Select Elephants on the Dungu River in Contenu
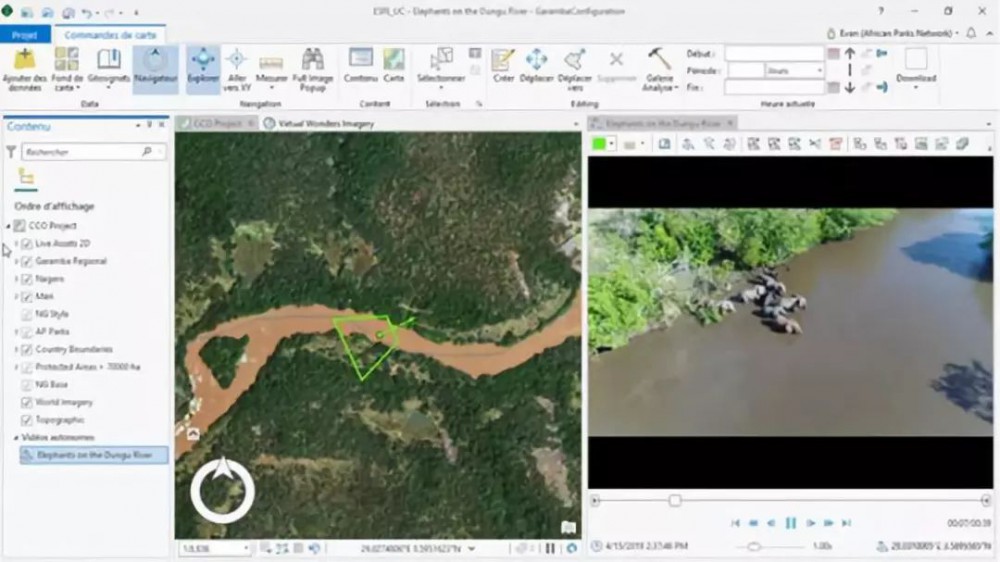Viewport: 1000px width, 562px height. pyautogui.click(x=94, y=455)
